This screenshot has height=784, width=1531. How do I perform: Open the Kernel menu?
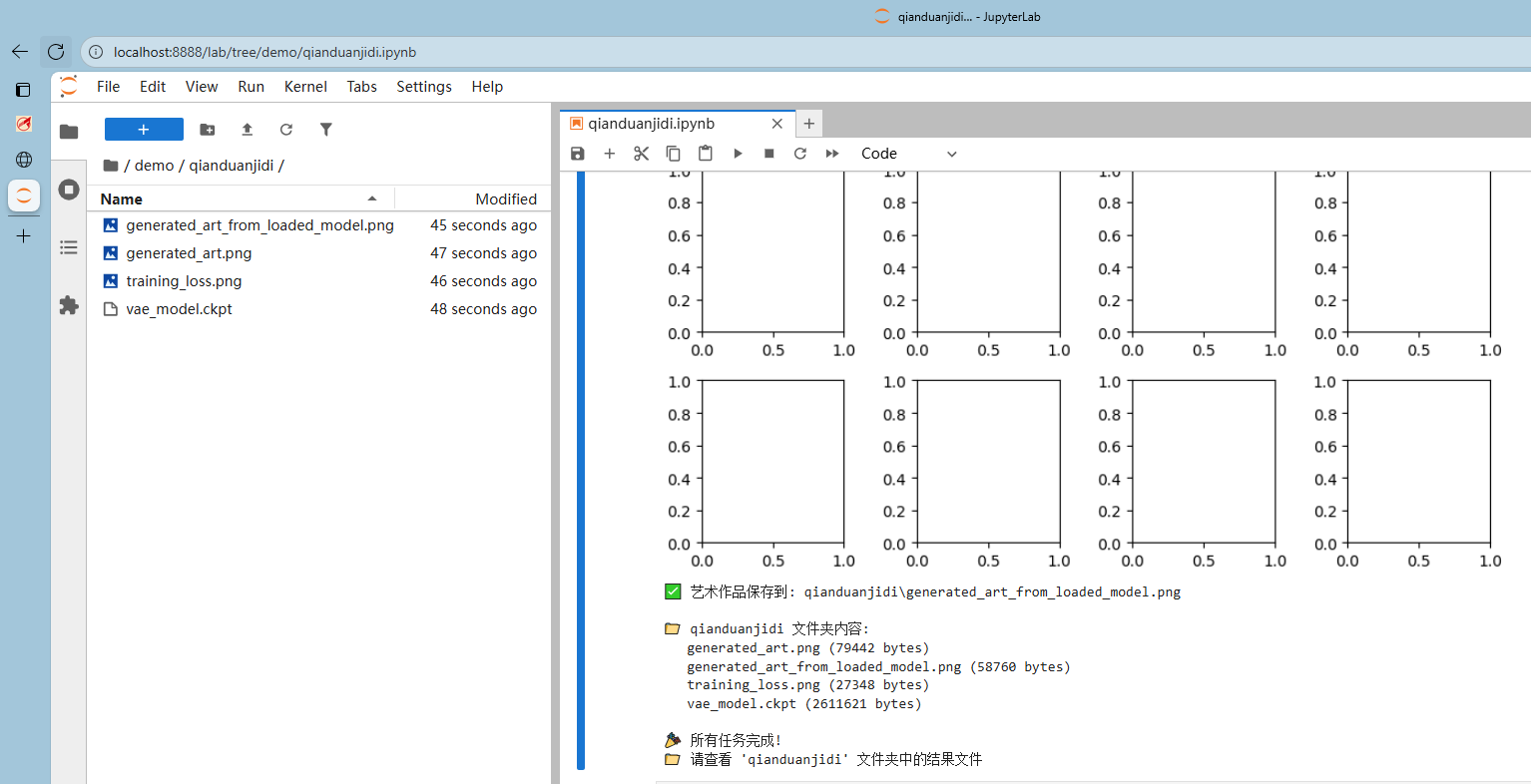[305, 87]
